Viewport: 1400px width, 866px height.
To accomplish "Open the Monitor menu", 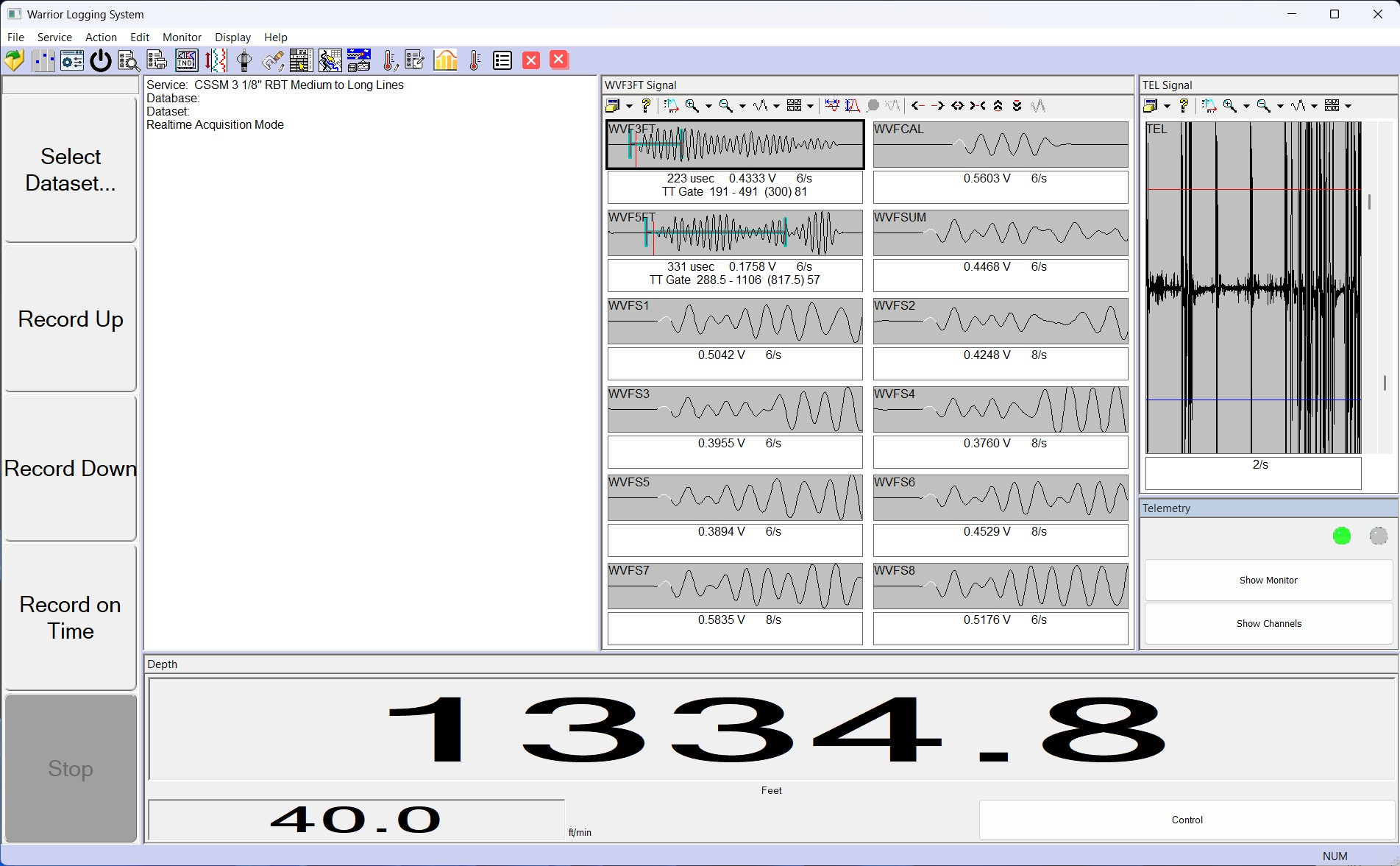I will click(182, 38).
